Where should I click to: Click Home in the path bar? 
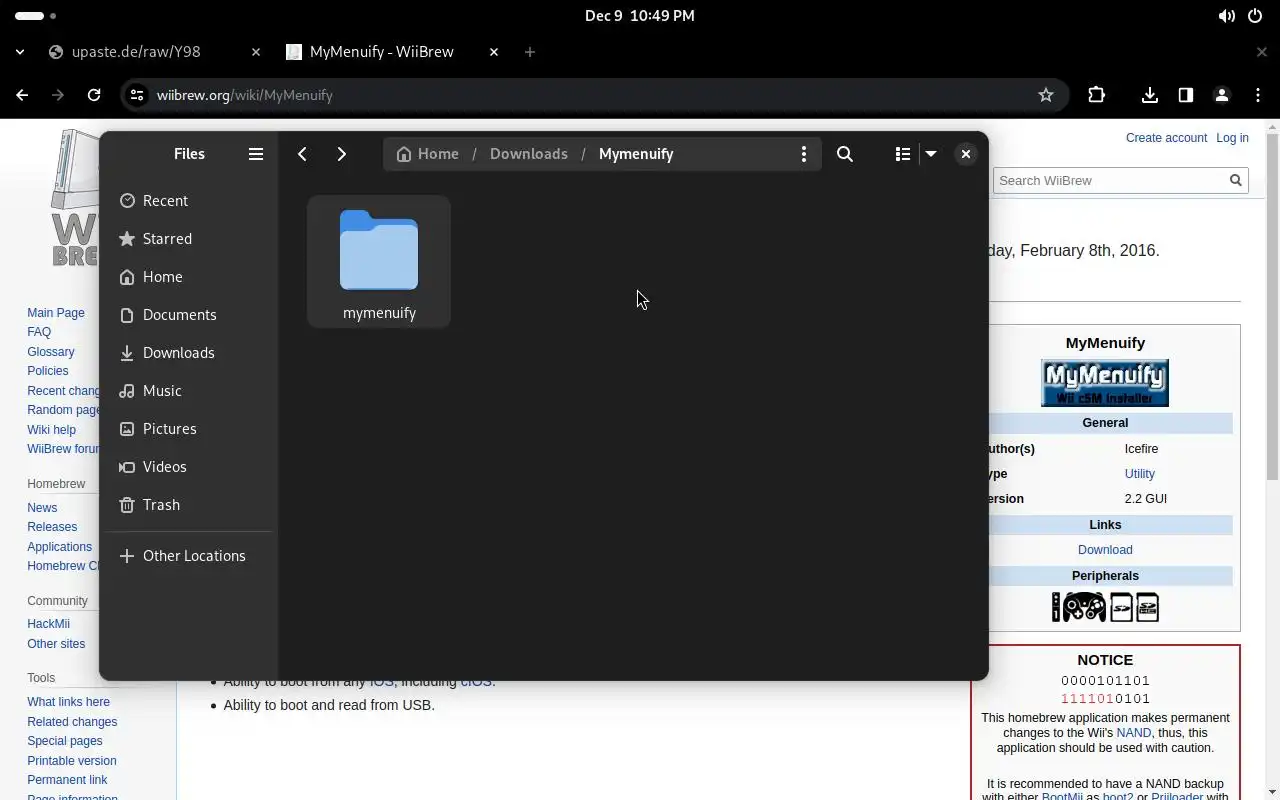[428, 154]
